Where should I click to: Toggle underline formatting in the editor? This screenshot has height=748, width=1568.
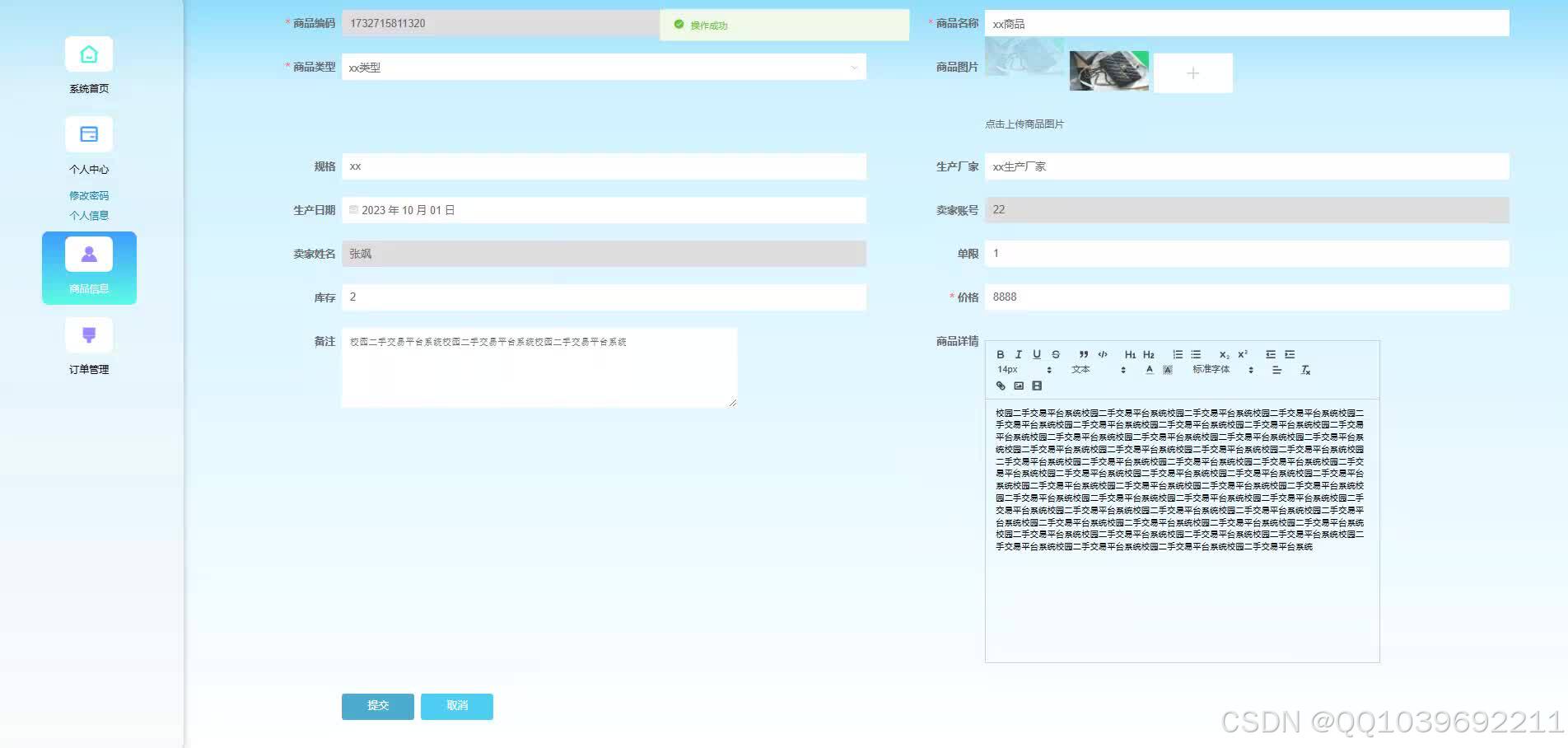(x=1037, y=354)
